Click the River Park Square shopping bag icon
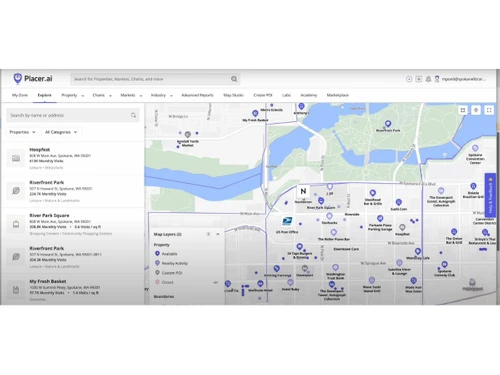The width and height of the screenshot is (500, 375). click(16, 224)
